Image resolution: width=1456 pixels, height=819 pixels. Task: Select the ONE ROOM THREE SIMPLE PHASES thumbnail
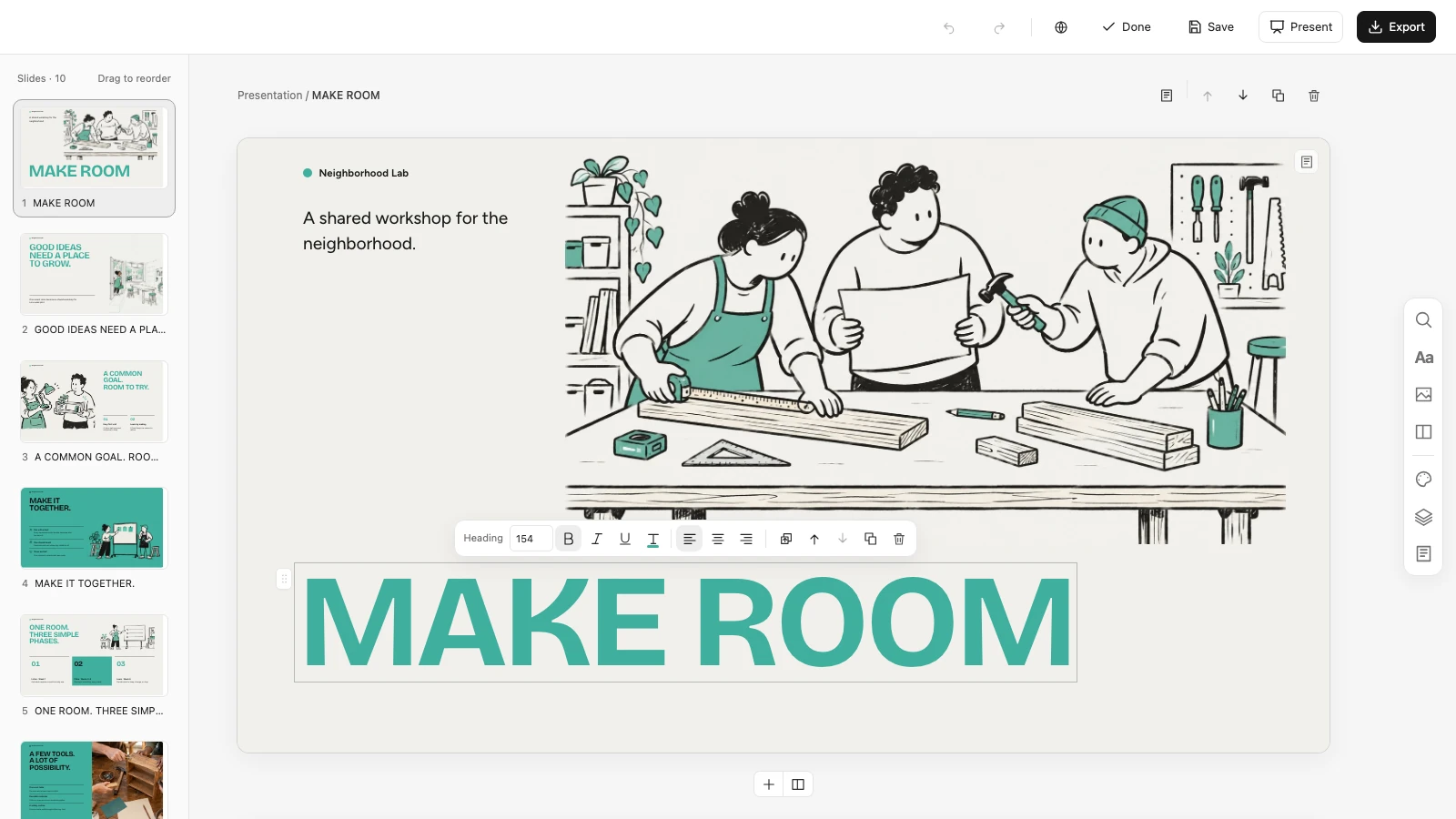pos(94,655)
